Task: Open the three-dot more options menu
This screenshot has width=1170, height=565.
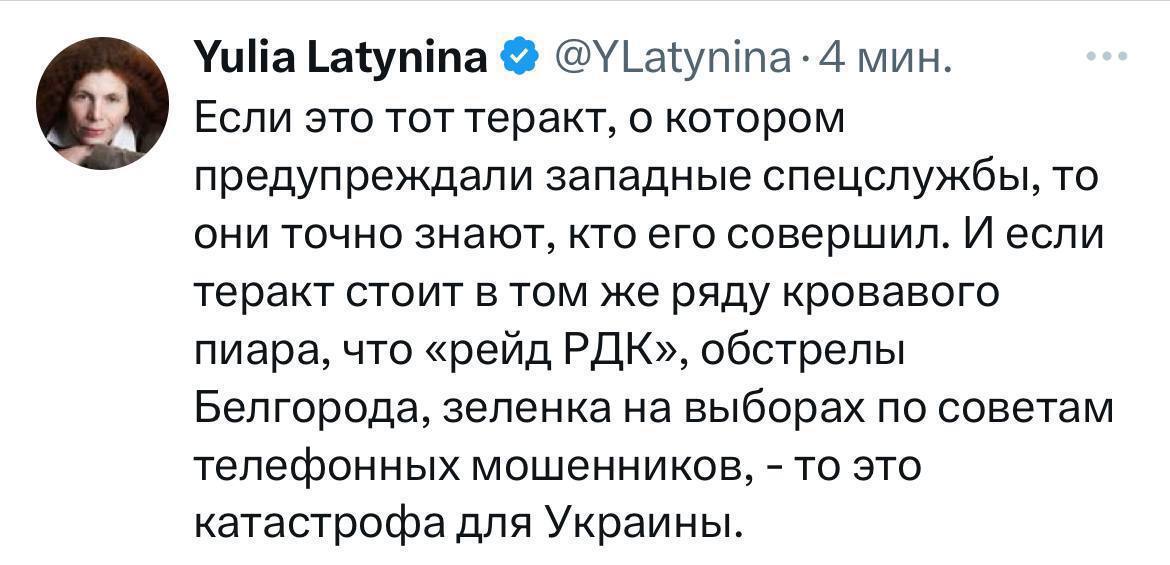Action: pyautogui.click(x=1108, y=58)
